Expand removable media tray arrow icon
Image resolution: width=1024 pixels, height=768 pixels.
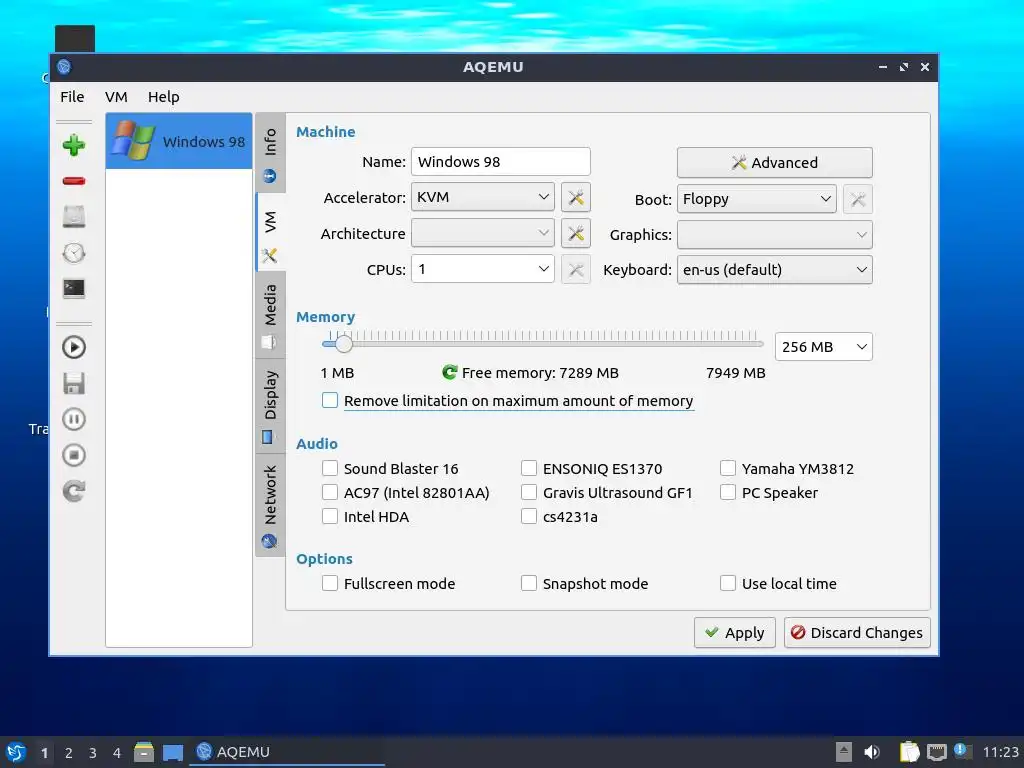(844, 752)
